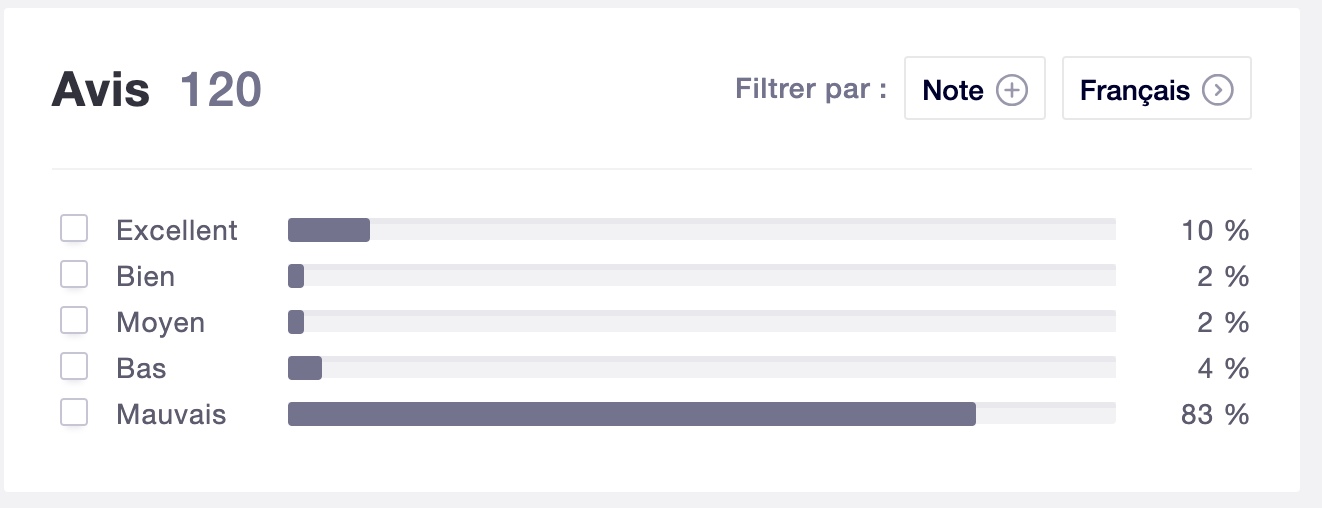Click the Bien label text
Screen dimensions: 1322x508
(x=145, y=277)
